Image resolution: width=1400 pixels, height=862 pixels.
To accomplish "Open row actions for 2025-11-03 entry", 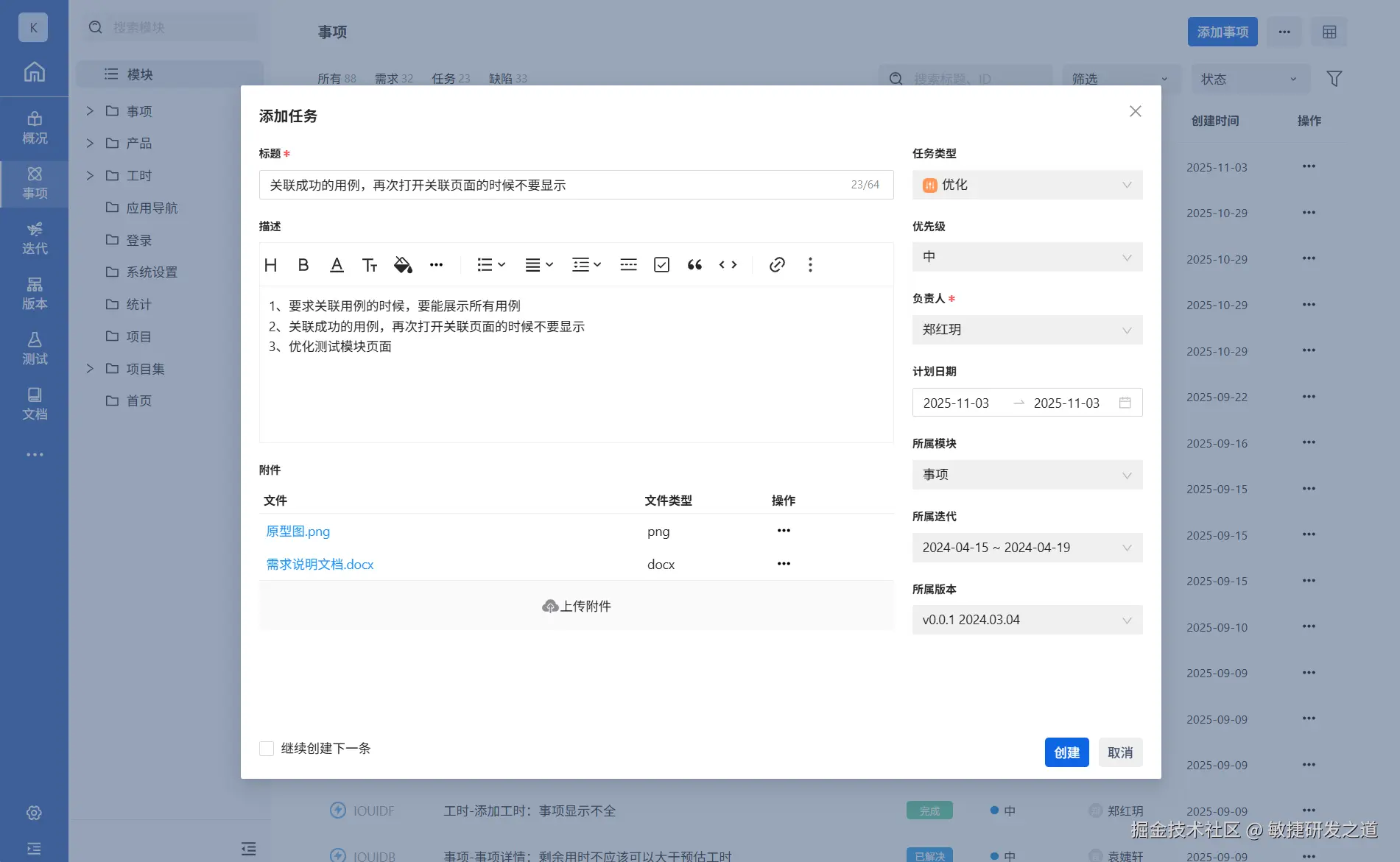I will 1309,166.
